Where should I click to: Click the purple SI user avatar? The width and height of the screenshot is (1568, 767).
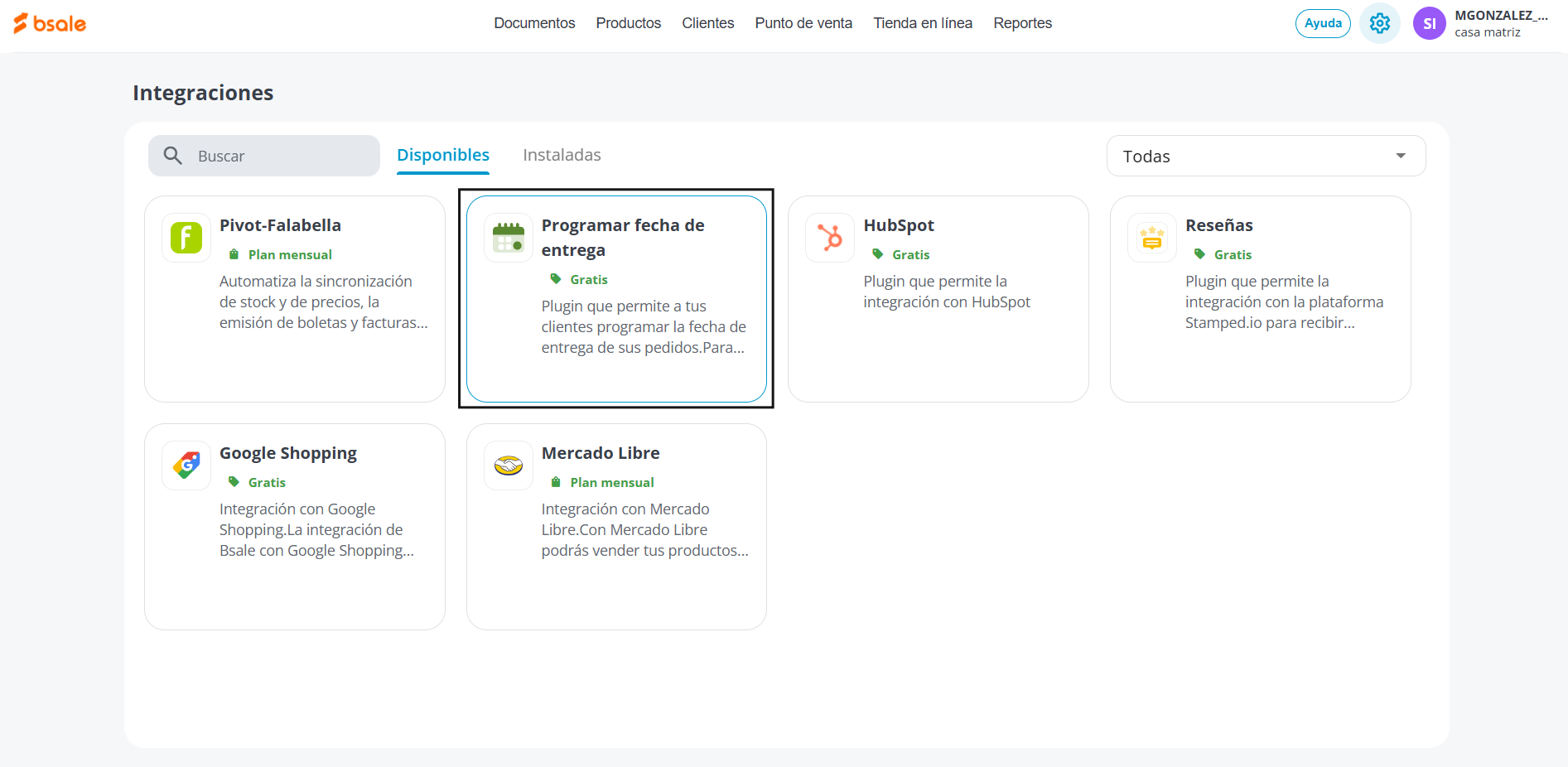[1429, 23]
